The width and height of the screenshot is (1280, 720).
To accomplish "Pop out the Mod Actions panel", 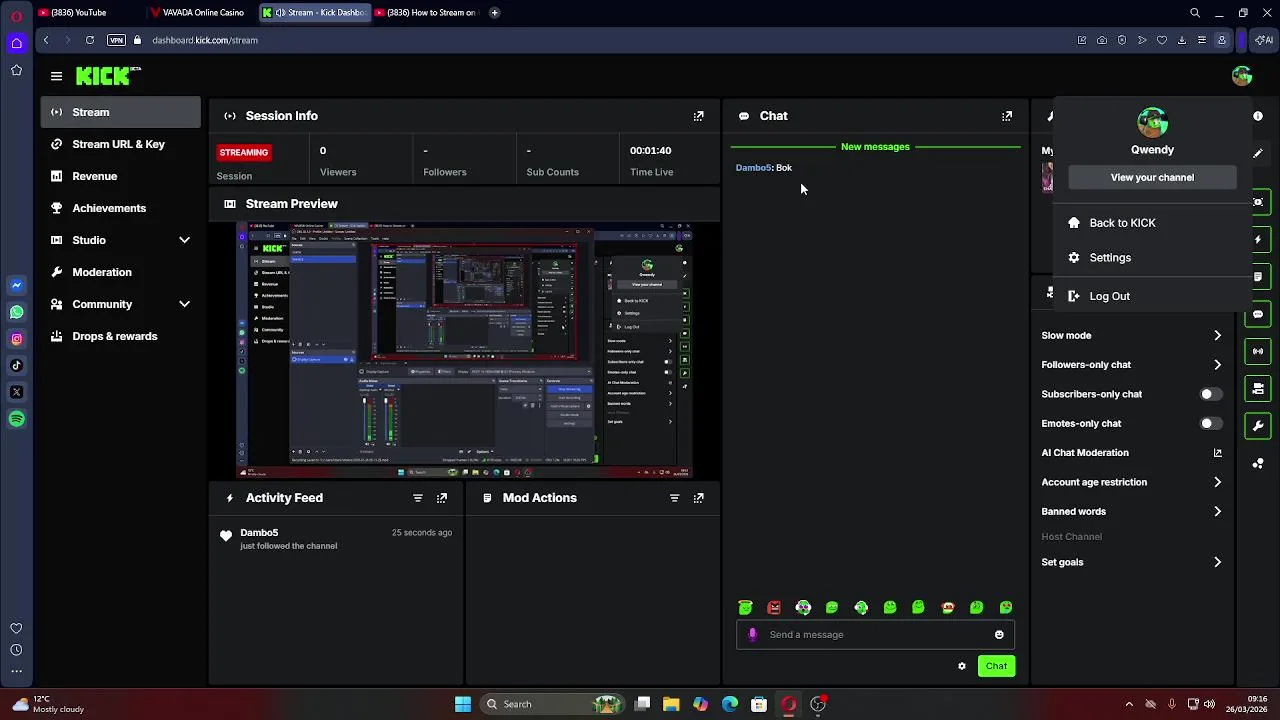I will [699, 498].
